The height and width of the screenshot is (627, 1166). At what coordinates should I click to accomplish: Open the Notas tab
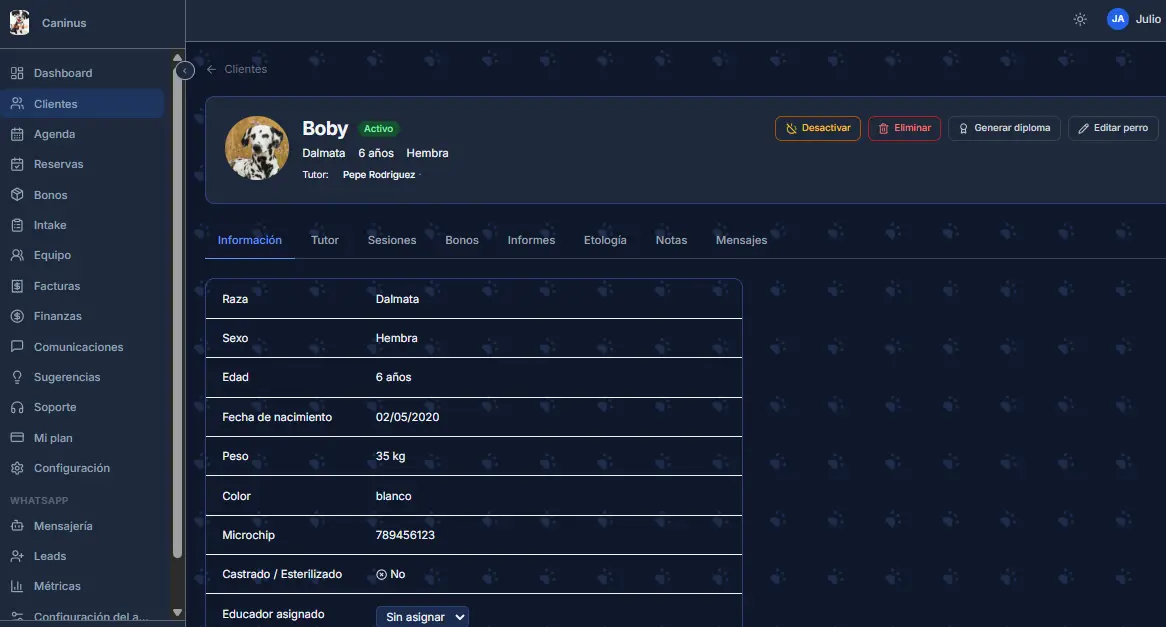pyautogui.click(x=671, y=240)
